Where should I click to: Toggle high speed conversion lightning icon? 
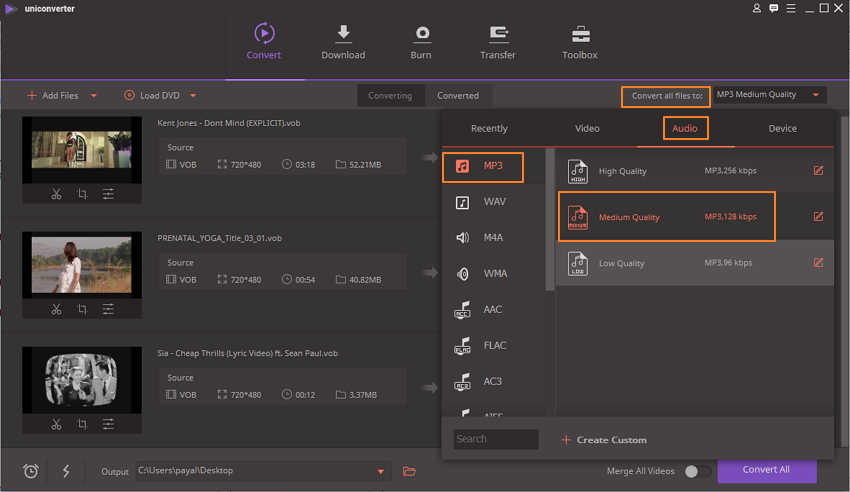(x=66, y=471)
